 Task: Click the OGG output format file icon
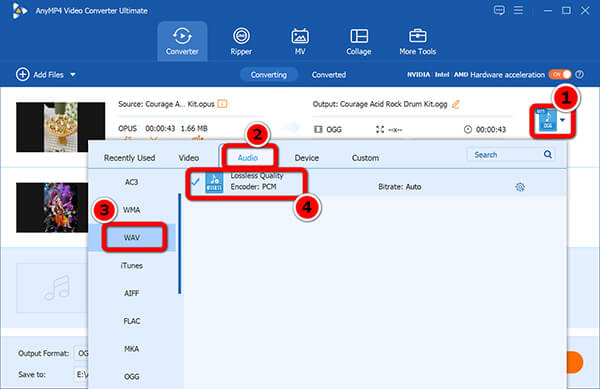pyautogui.click(x=548, y=120)
